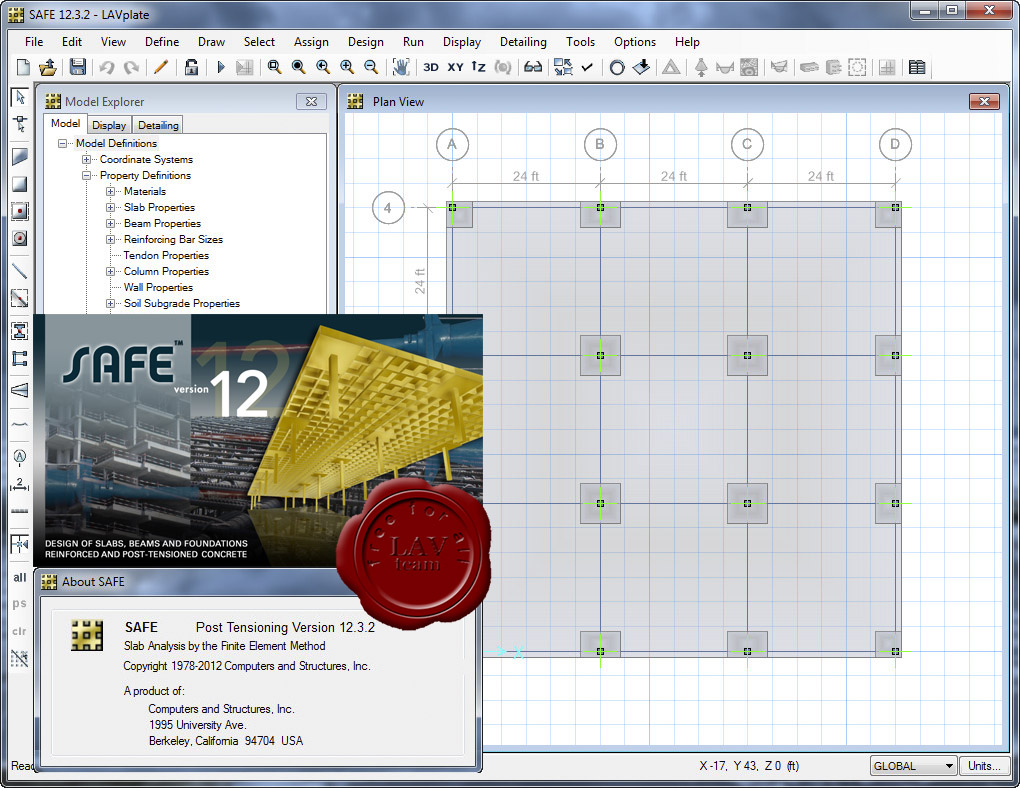Screen dimensions: 1020x788
Task: Click the Zoom In plus icon
Action: point(347,67)
